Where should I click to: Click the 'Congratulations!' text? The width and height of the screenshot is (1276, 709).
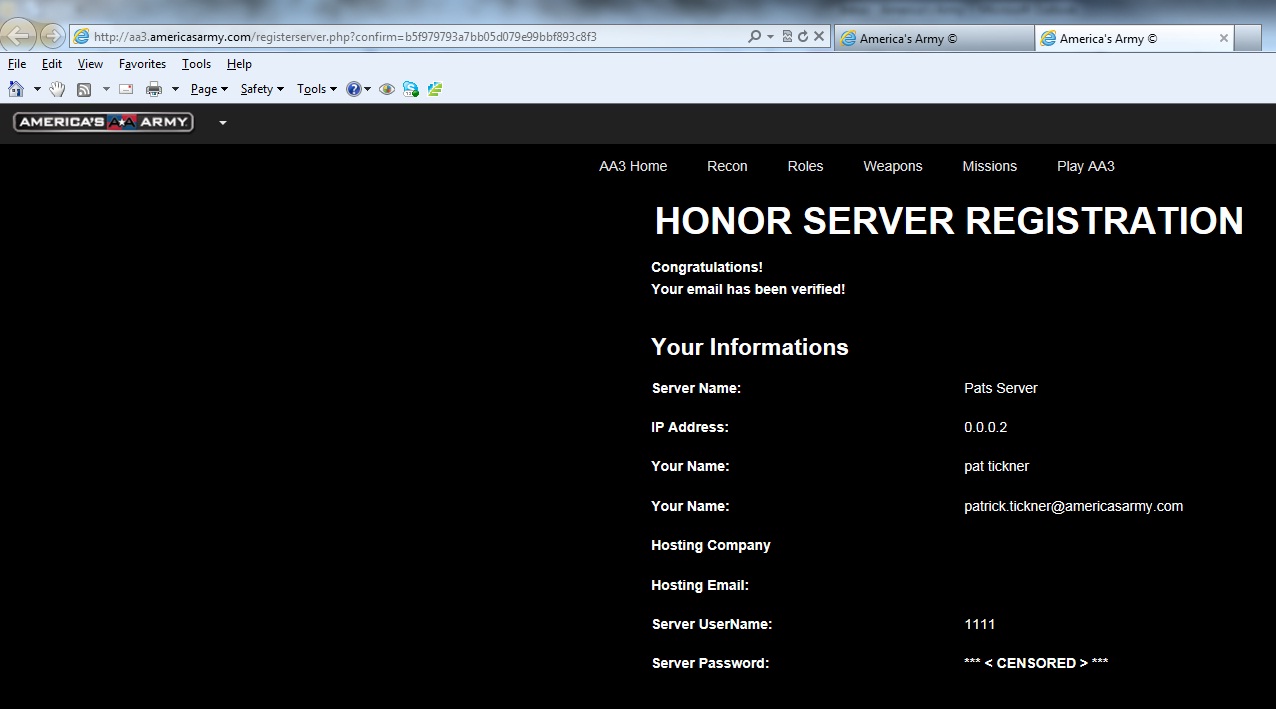pyautogui.click(x=707, y=267)
